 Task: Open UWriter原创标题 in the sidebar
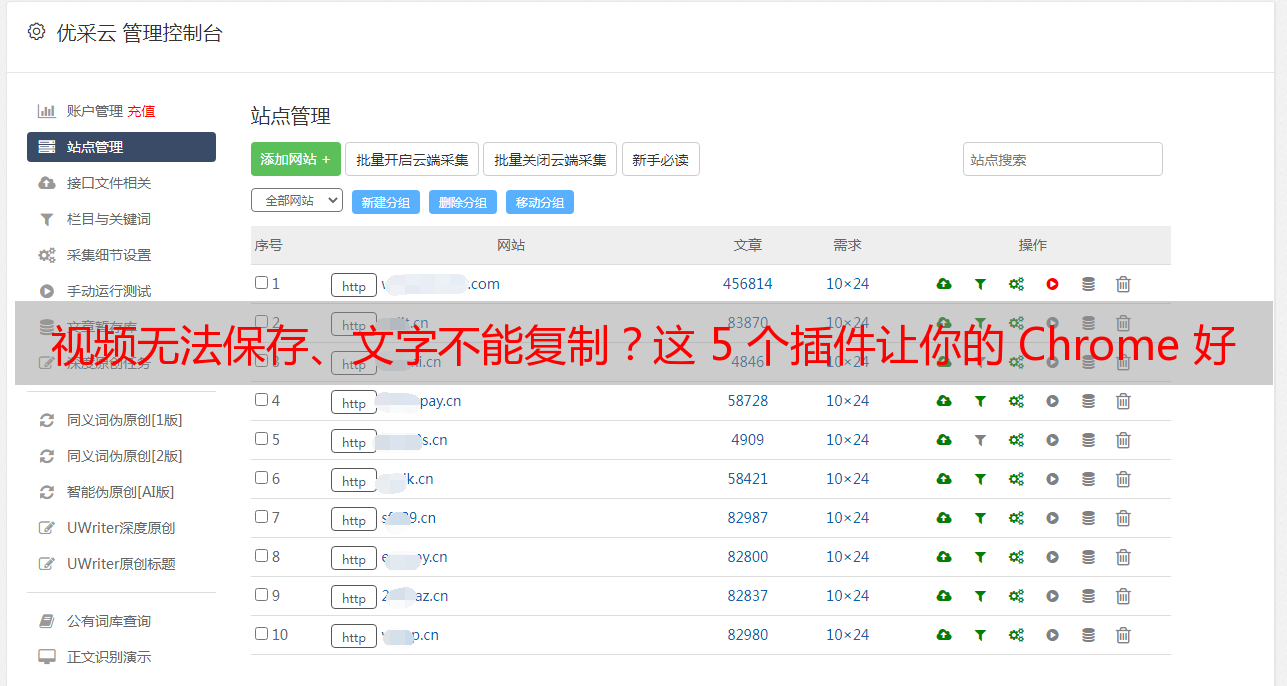[x=121, y=564]
